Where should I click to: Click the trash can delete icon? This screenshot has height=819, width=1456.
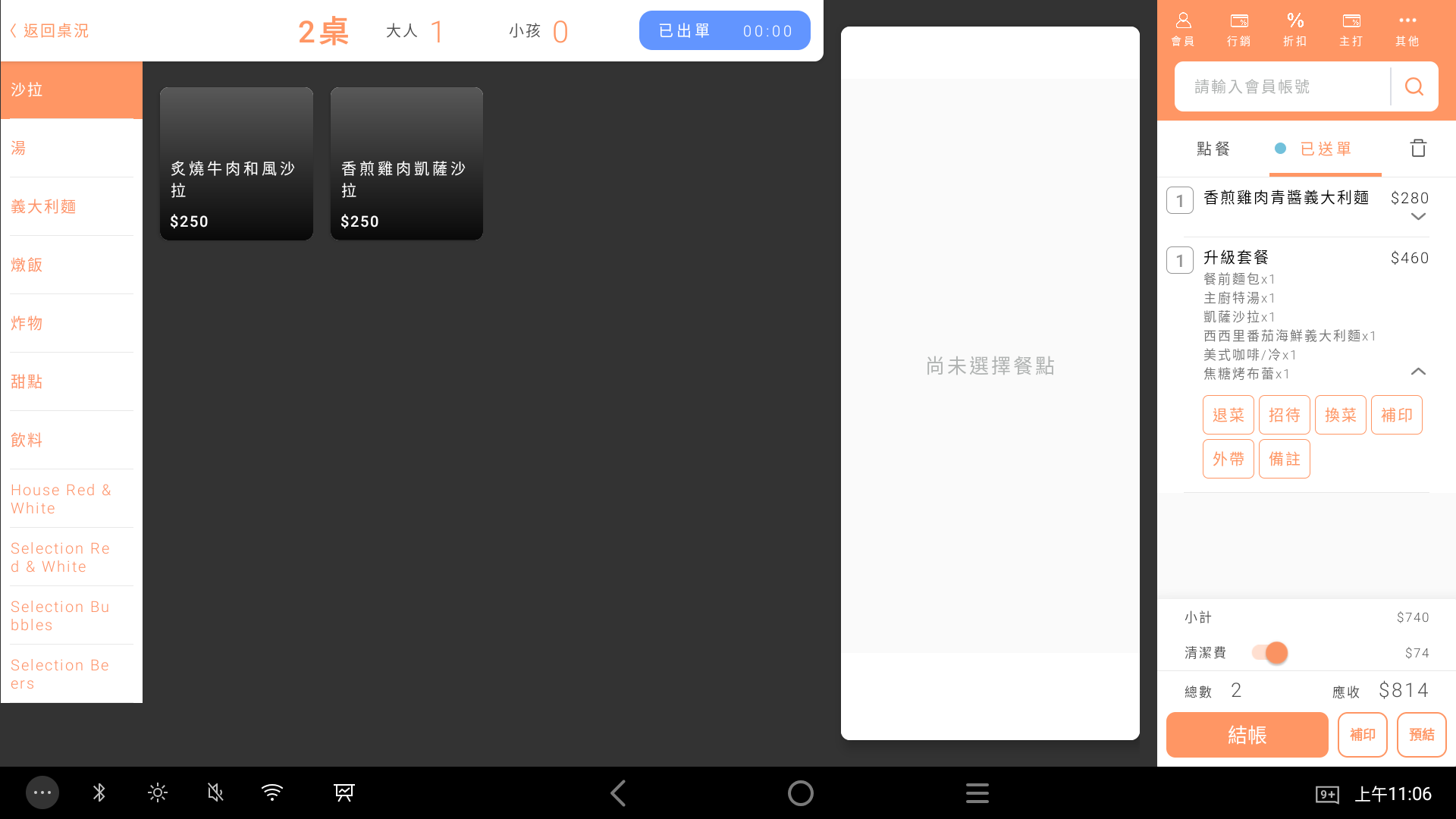[1418, 148]
